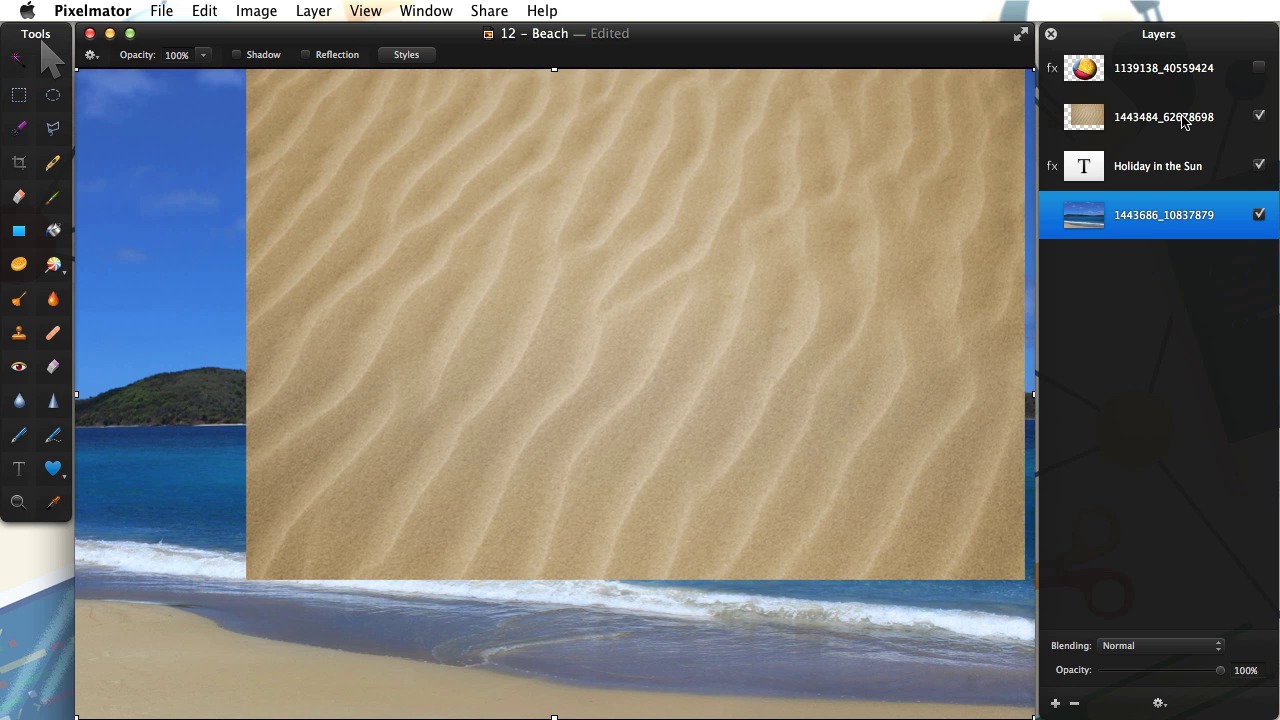Viewport: 1280px width, 720px height.
Task: Select the Red Eye tool
Action: pyautogui.click(x=18, y=367)
